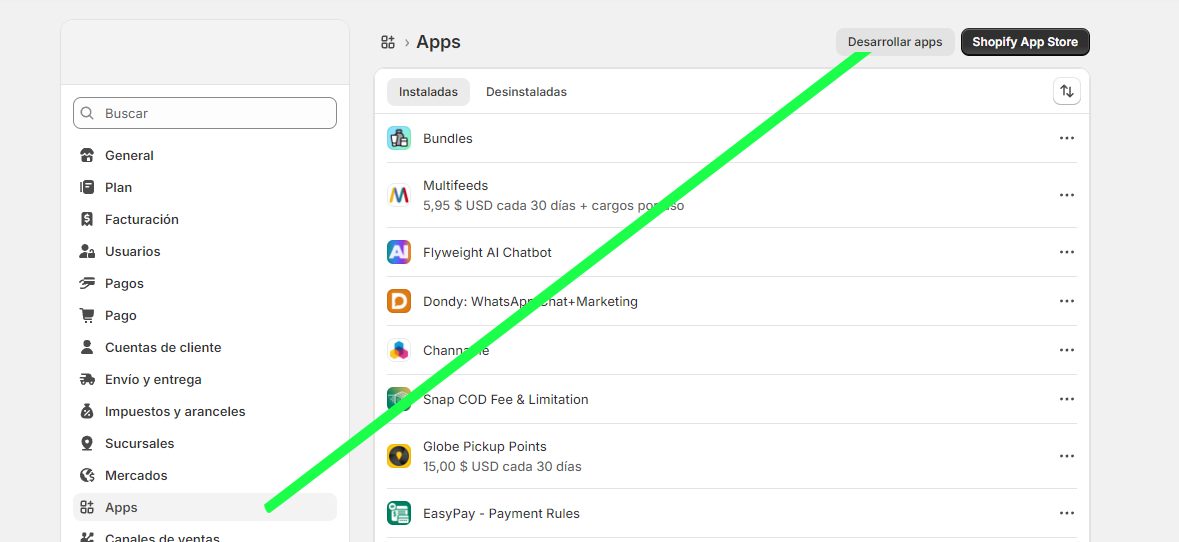Open the Bundles app icon
Screen dimensions: 1179x542
click(x=399, y=138)
